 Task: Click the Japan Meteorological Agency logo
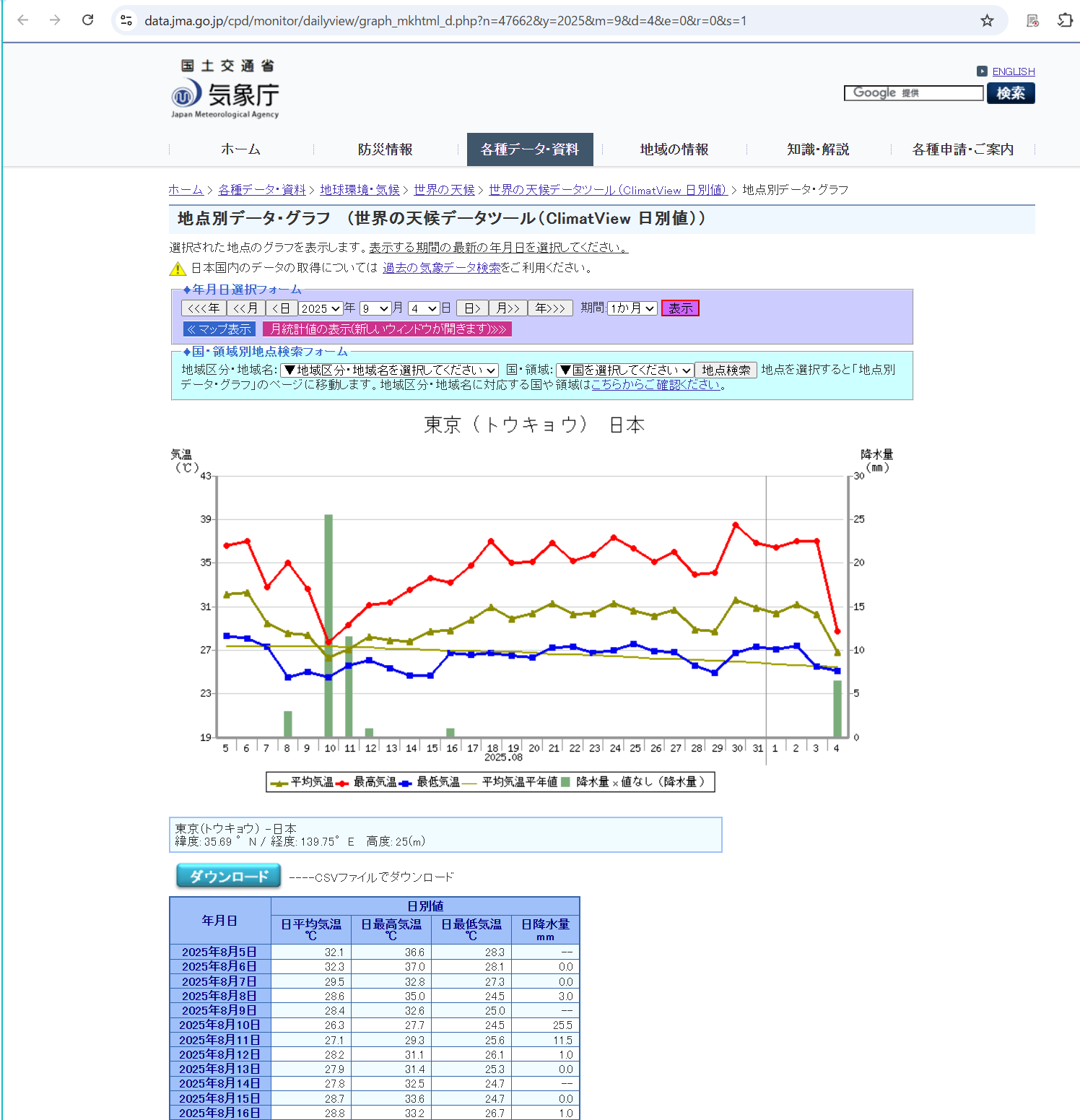tap(225, 90)
